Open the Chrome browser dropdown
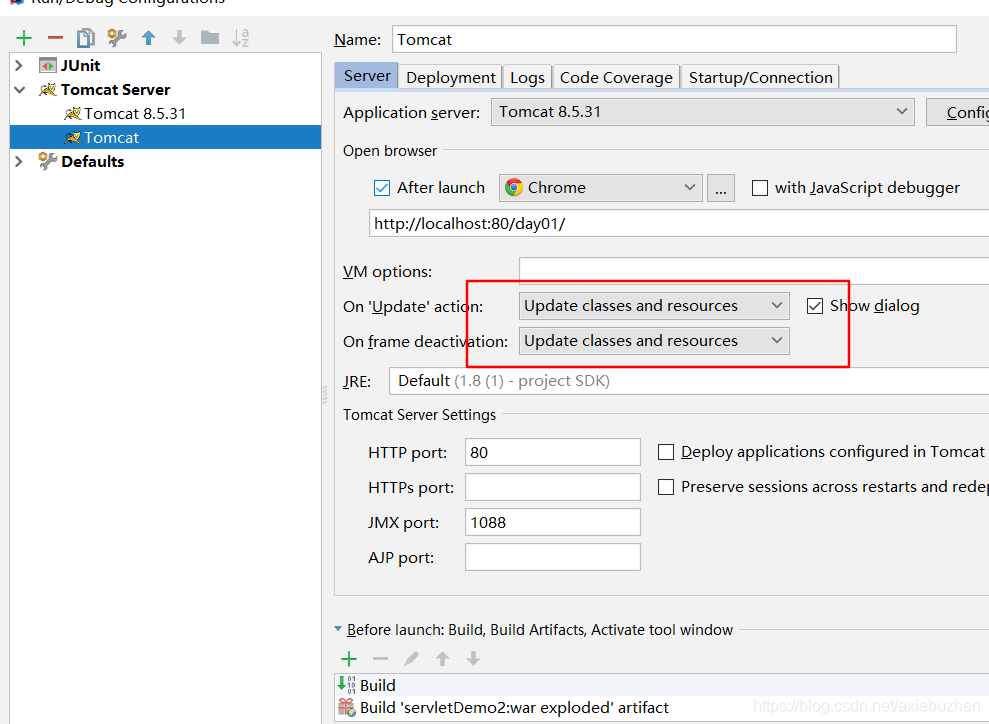Screen dimensions: 989x724 (x=600, y=188)
